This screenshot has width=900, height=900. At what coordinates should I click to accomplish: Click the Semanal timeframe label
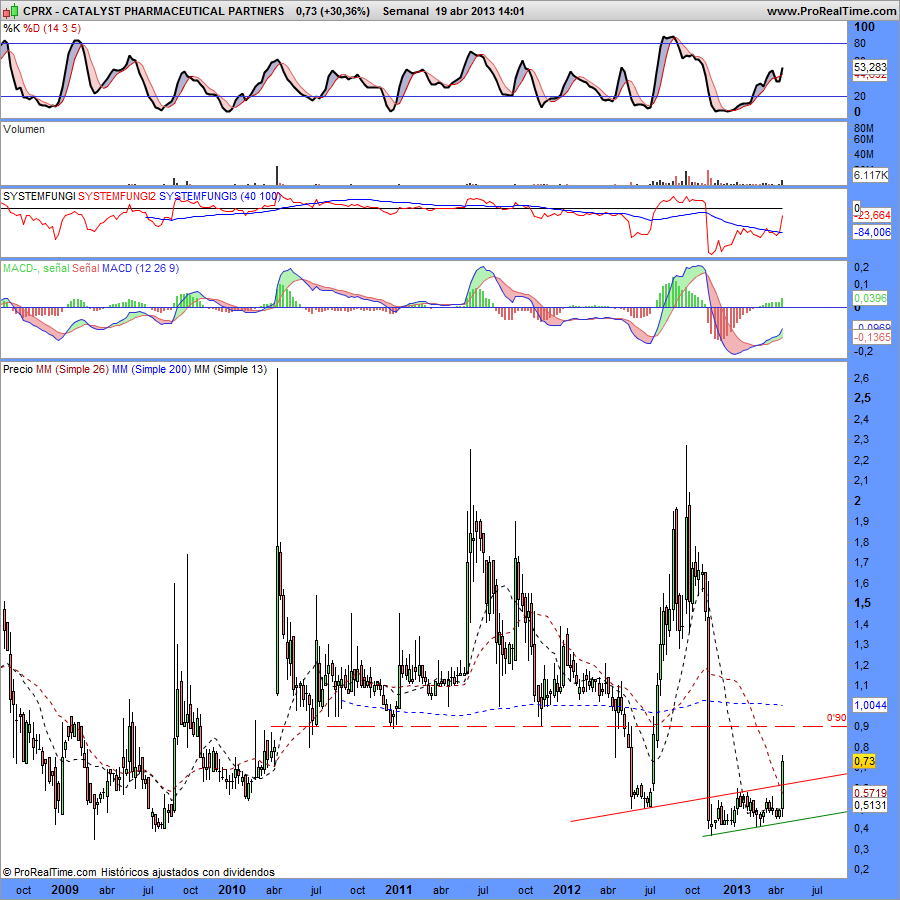[405, 11]
